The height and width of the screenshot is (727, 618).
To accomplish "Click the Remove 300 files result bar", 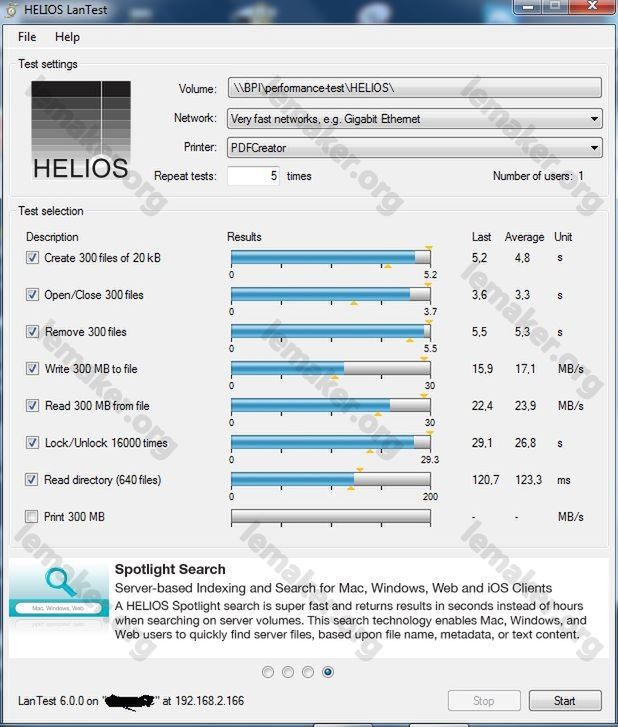I will click(331, 332).
